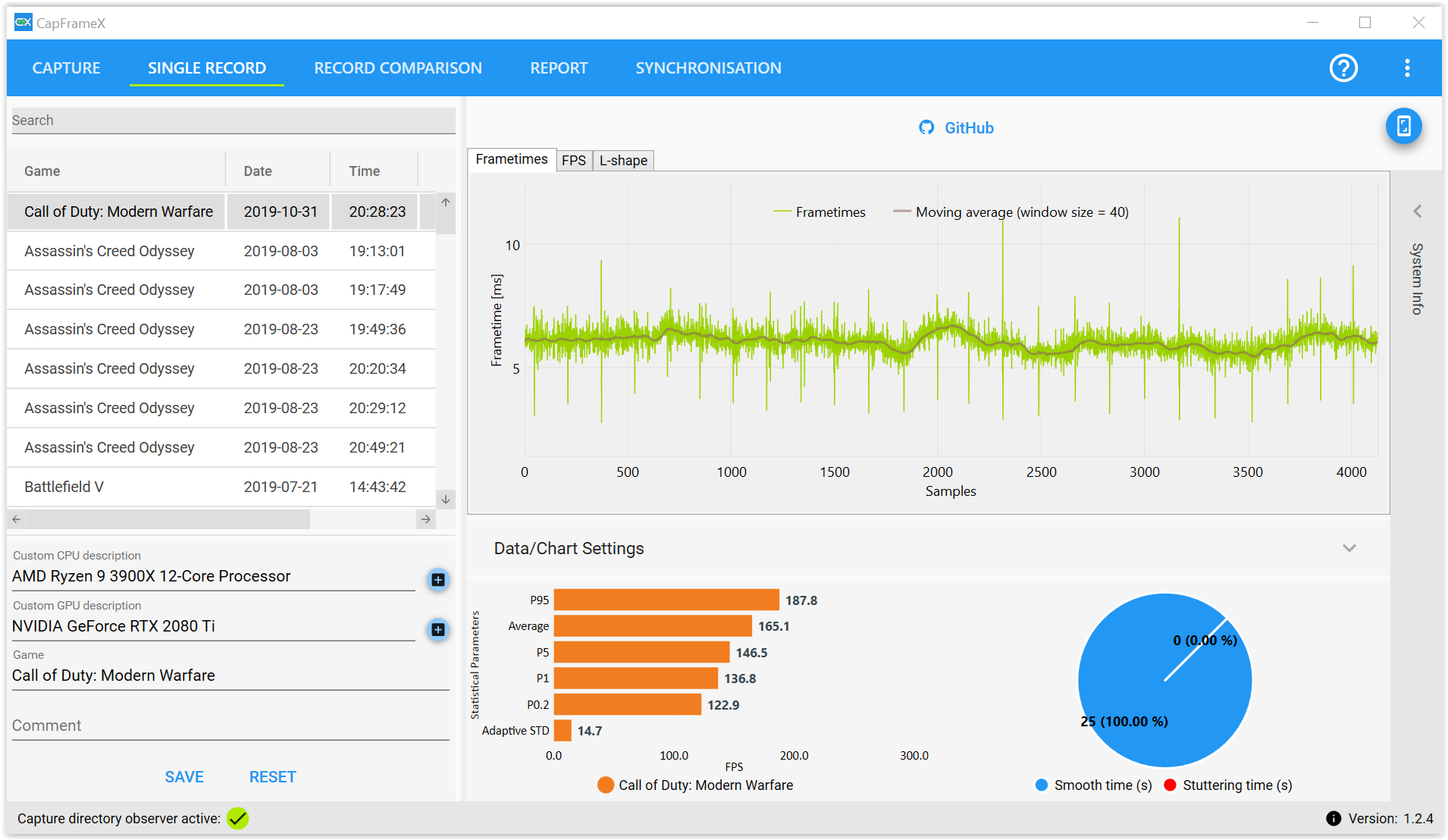This screenshot has height=840, width=1448.
Task: Click the Average FPS bar
Action: (653, 626)
